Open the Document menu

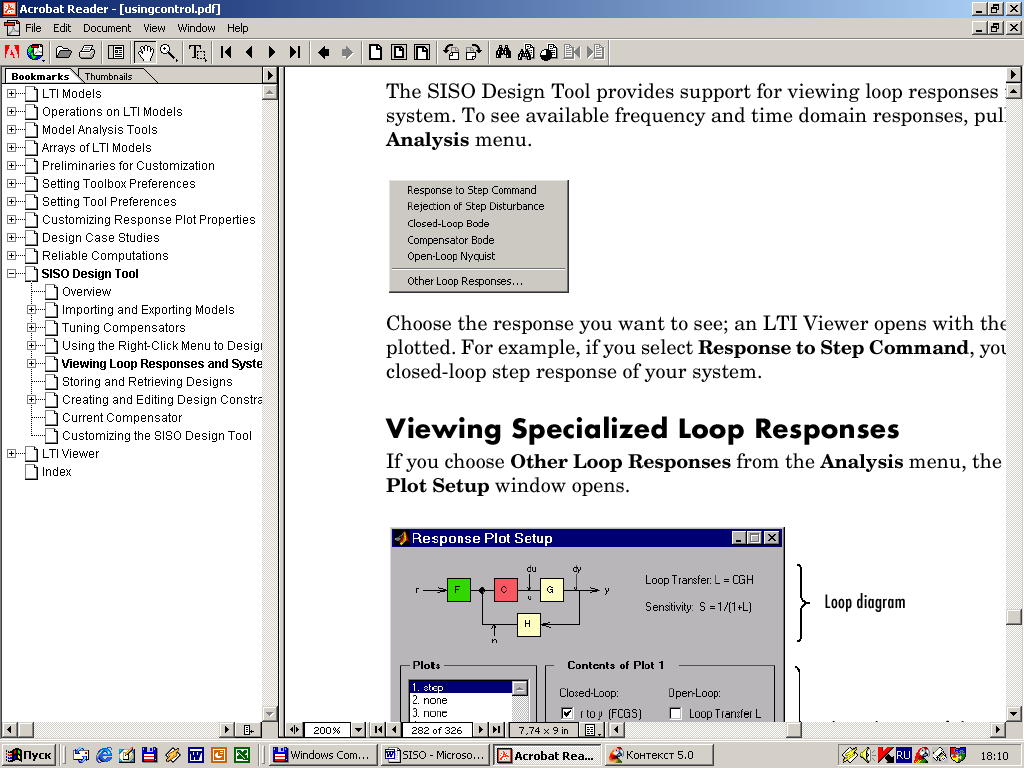coord(107,28)
